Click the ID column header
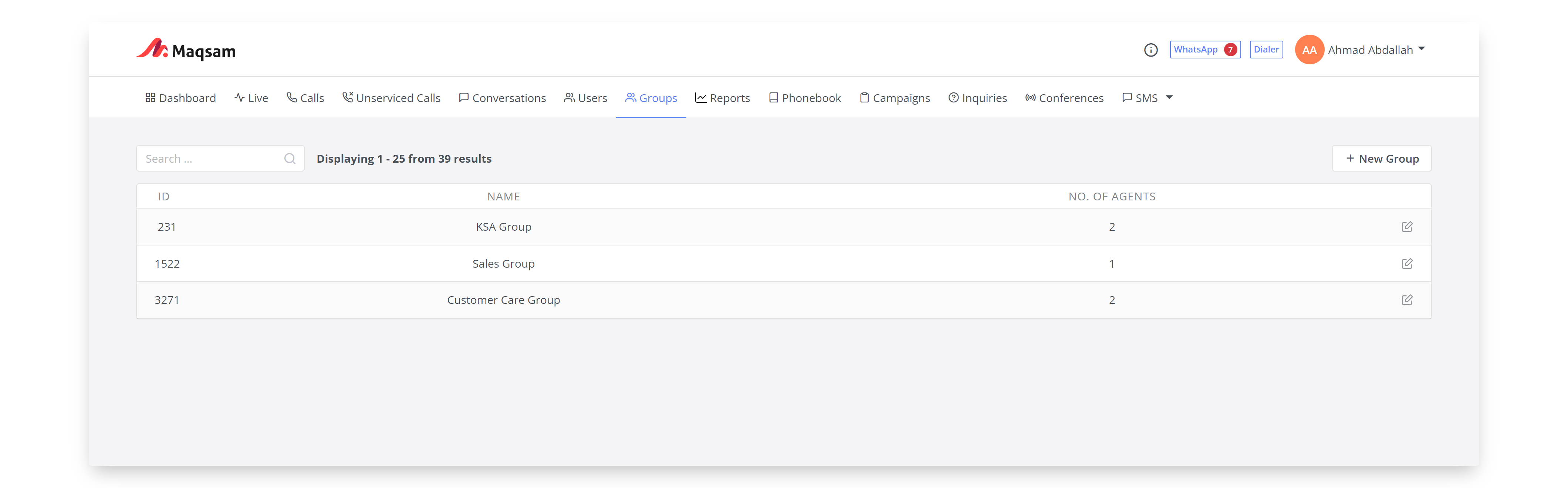 (x=164, y=197)
